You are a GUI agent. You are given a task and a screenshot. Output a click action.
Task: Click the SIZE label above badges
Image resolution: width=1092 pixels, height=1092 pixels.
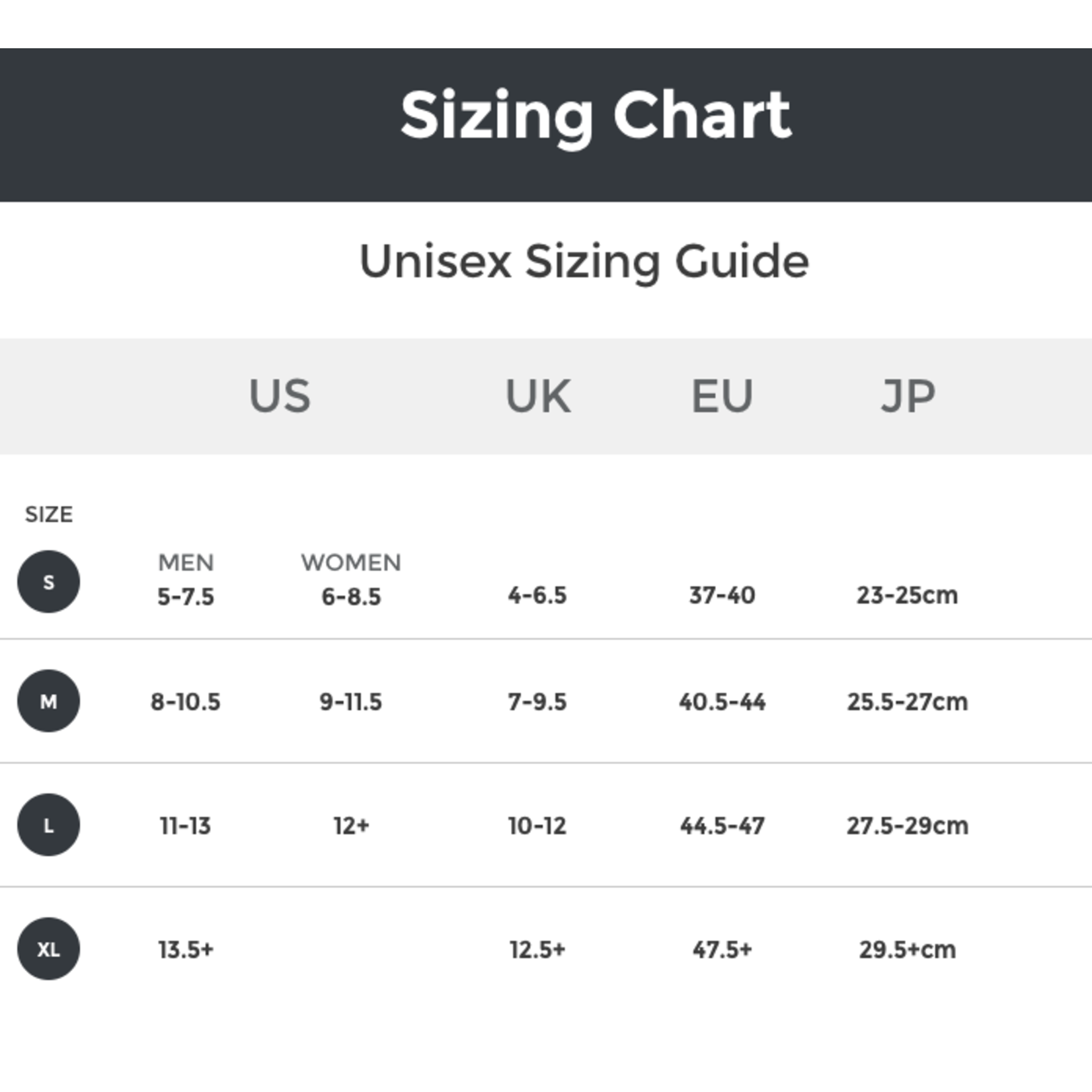point(49,514)
